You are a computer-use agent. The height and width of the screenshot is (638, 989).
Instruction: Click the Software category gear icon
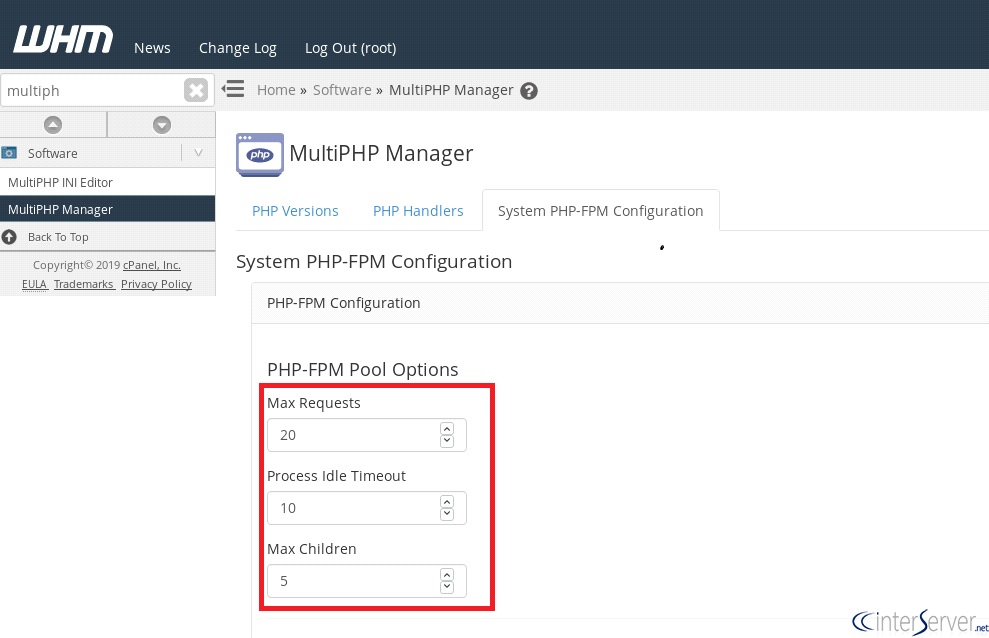[9, 153]
